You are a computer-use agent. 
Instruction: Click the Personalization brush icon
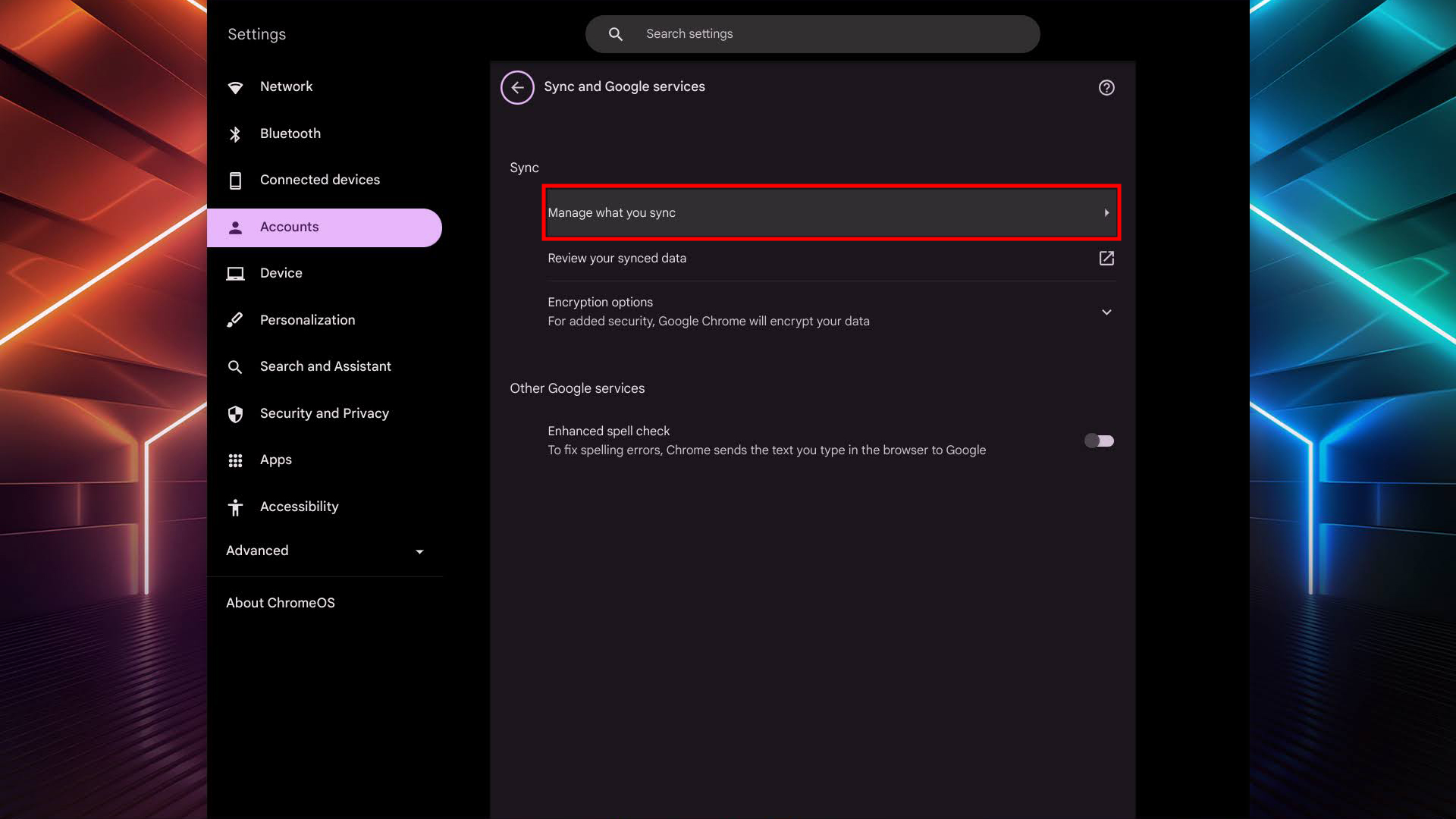[x=235, y=320]
